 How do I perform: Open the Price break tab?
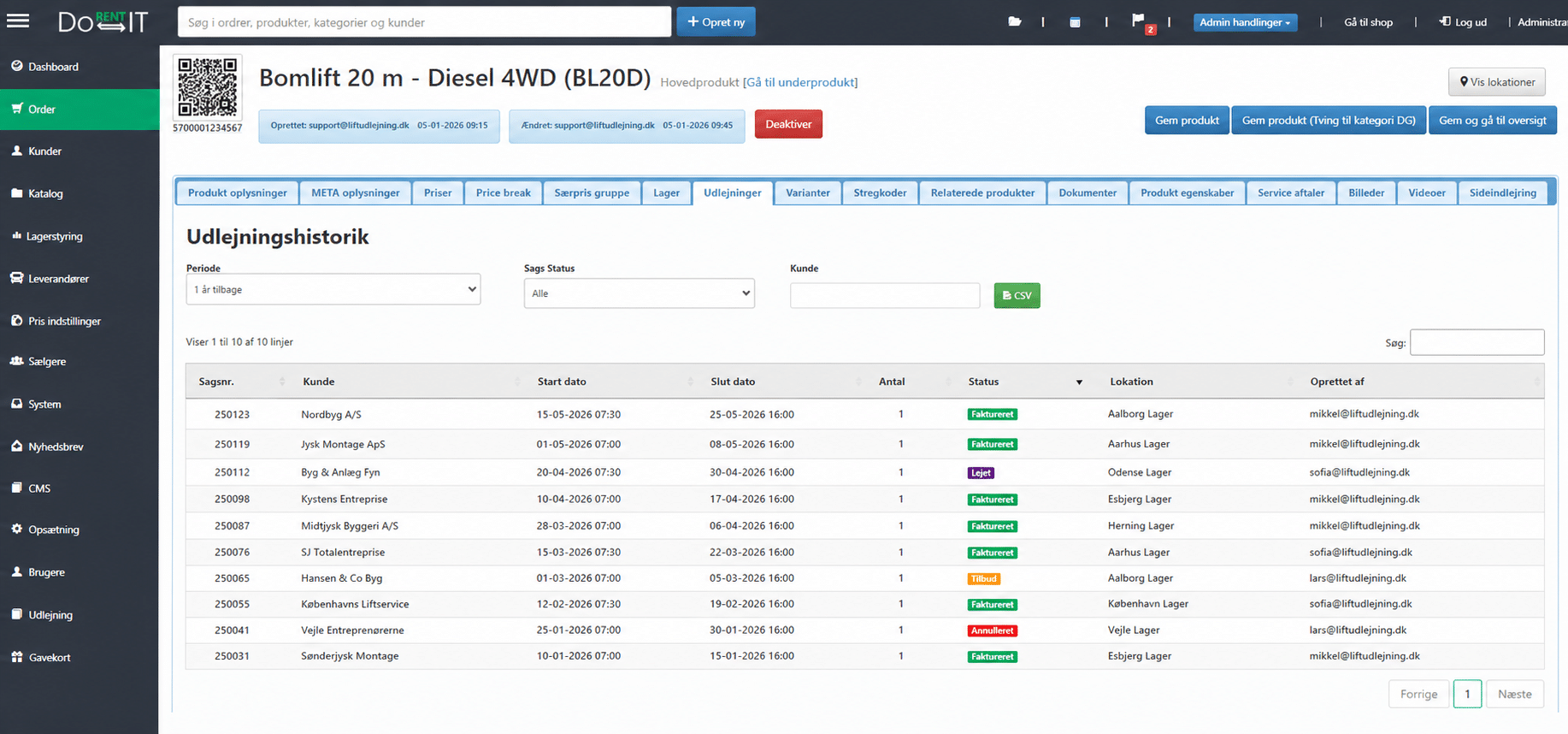coord(504,193)
